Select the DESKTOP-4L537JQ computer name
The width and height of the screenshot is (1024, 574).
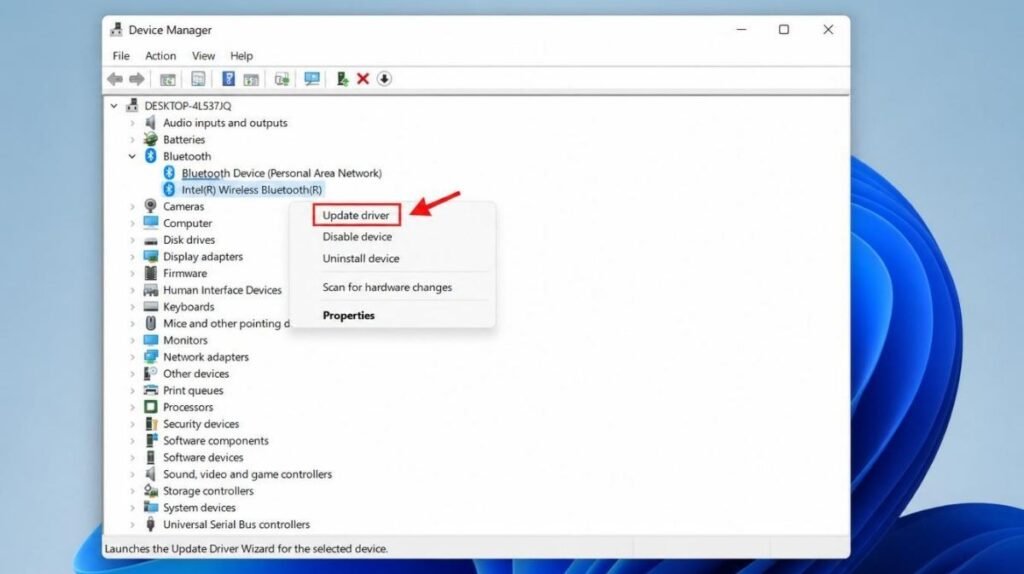pos(187,106)
